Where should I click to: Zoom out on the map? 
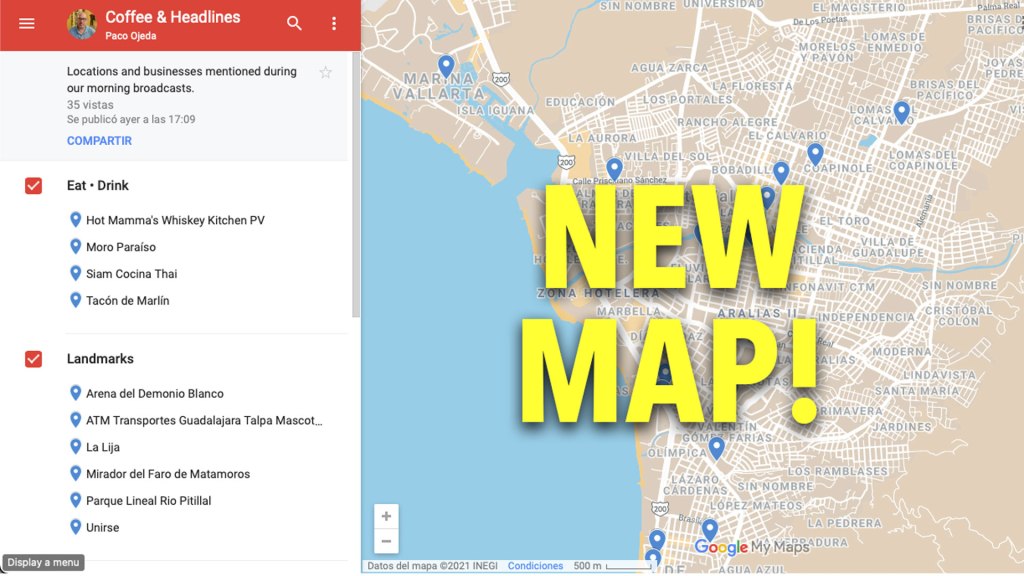pyautogui.click(x=386, y=542)
